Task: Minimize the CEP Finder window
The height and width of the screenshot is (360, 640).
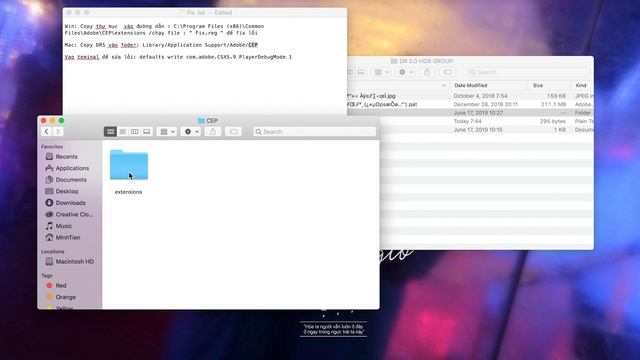Action: pyautogui.click(x=52, y=120)
